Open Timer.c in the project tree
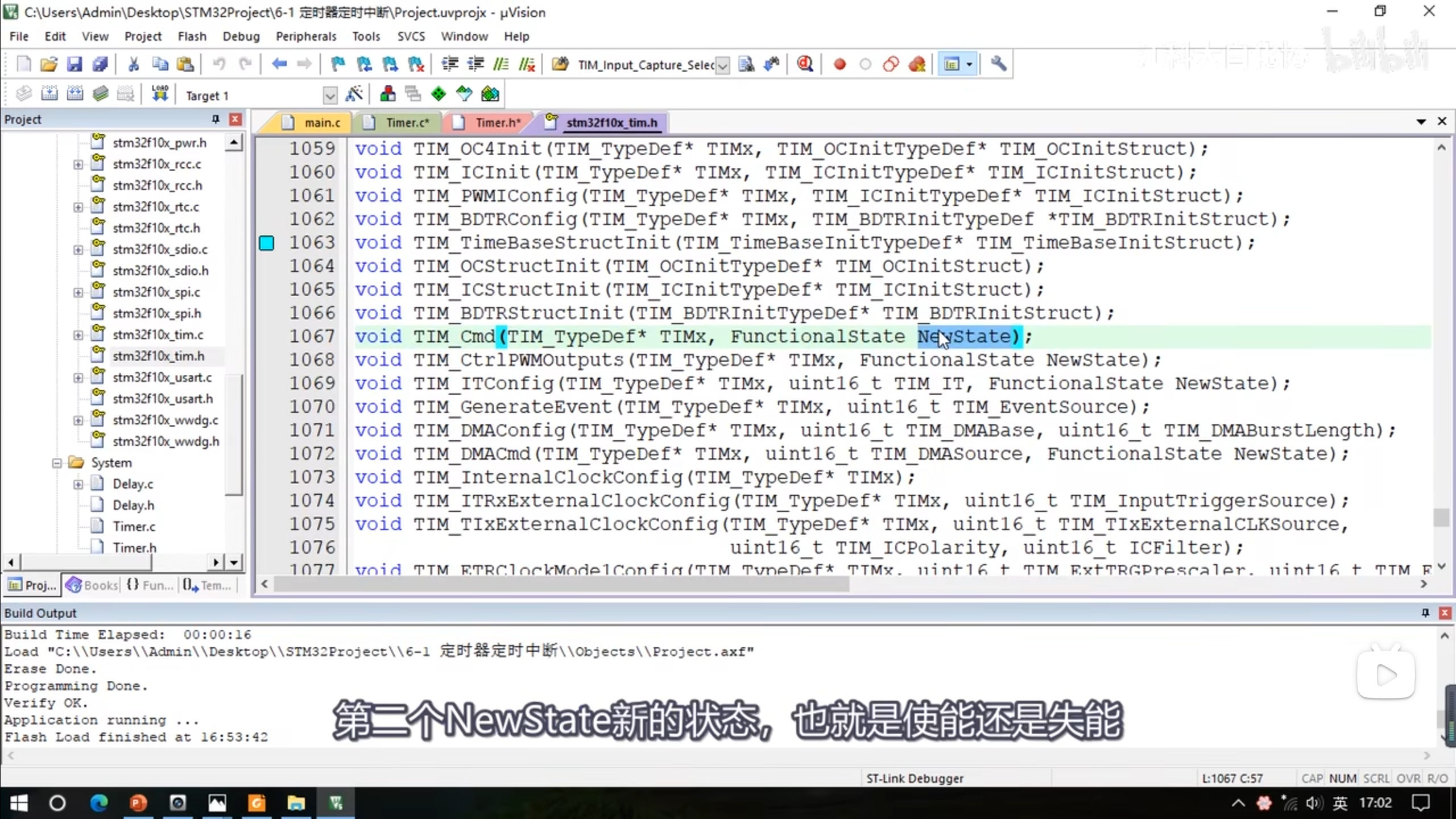Viewport: 1456px width, 819px height. [134, 527]
